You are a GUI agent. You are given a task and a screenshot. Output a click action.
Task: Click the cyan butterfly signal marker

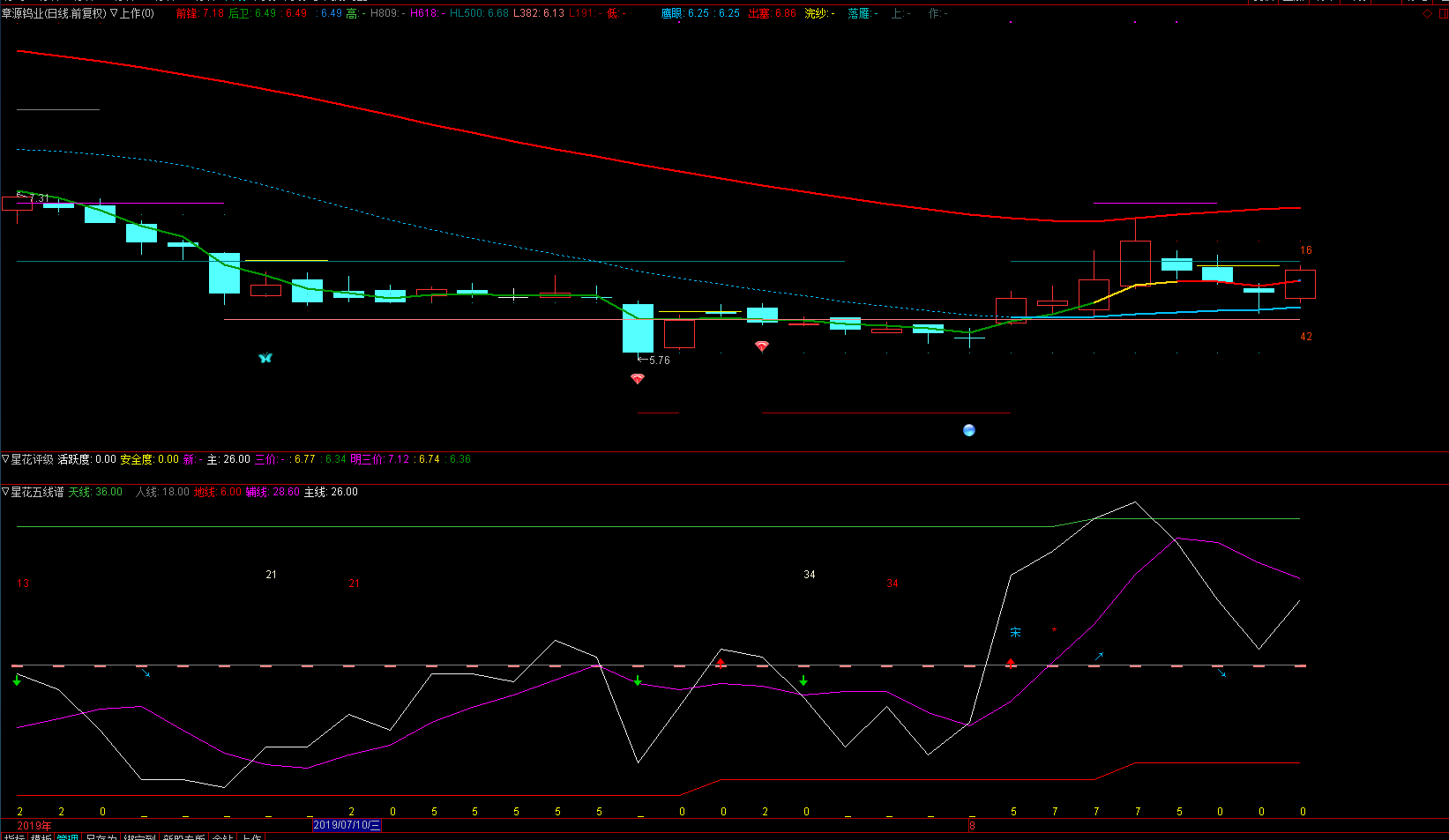265,357
